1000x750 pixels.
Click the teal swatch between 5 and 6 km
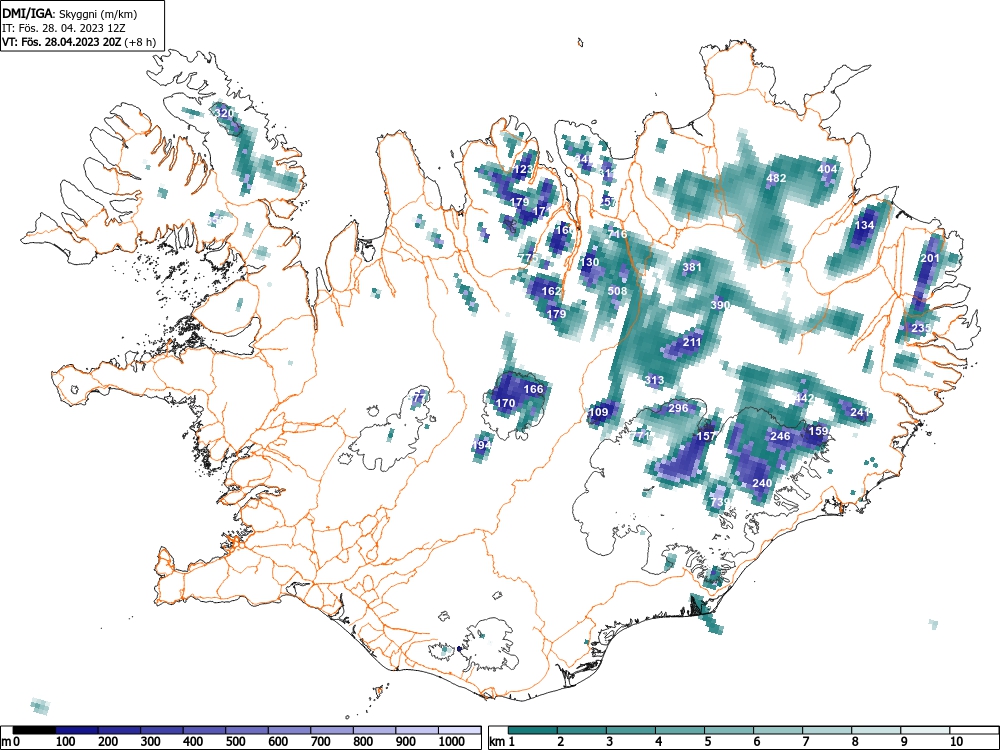coord(729,730)
